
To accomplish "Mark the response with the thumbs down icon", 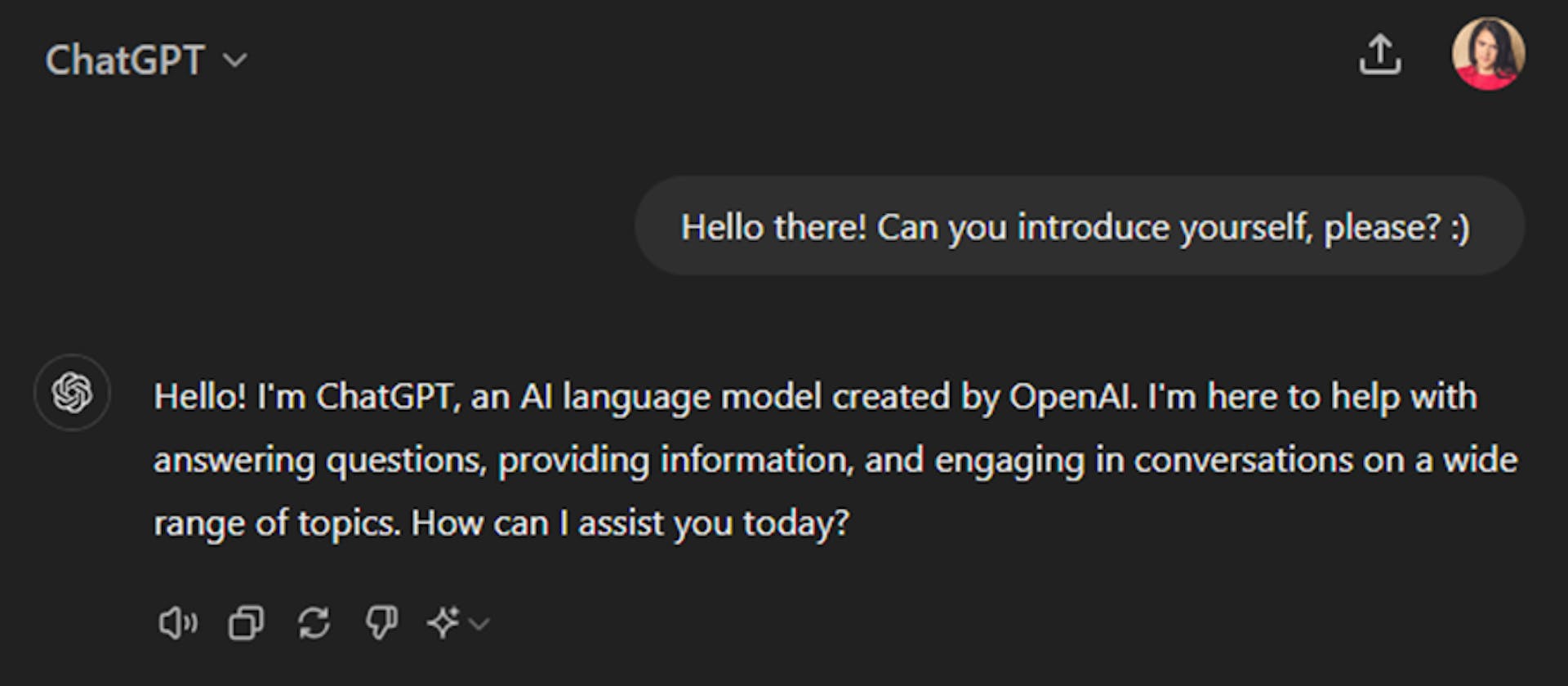I will click(x=381, y=623).
